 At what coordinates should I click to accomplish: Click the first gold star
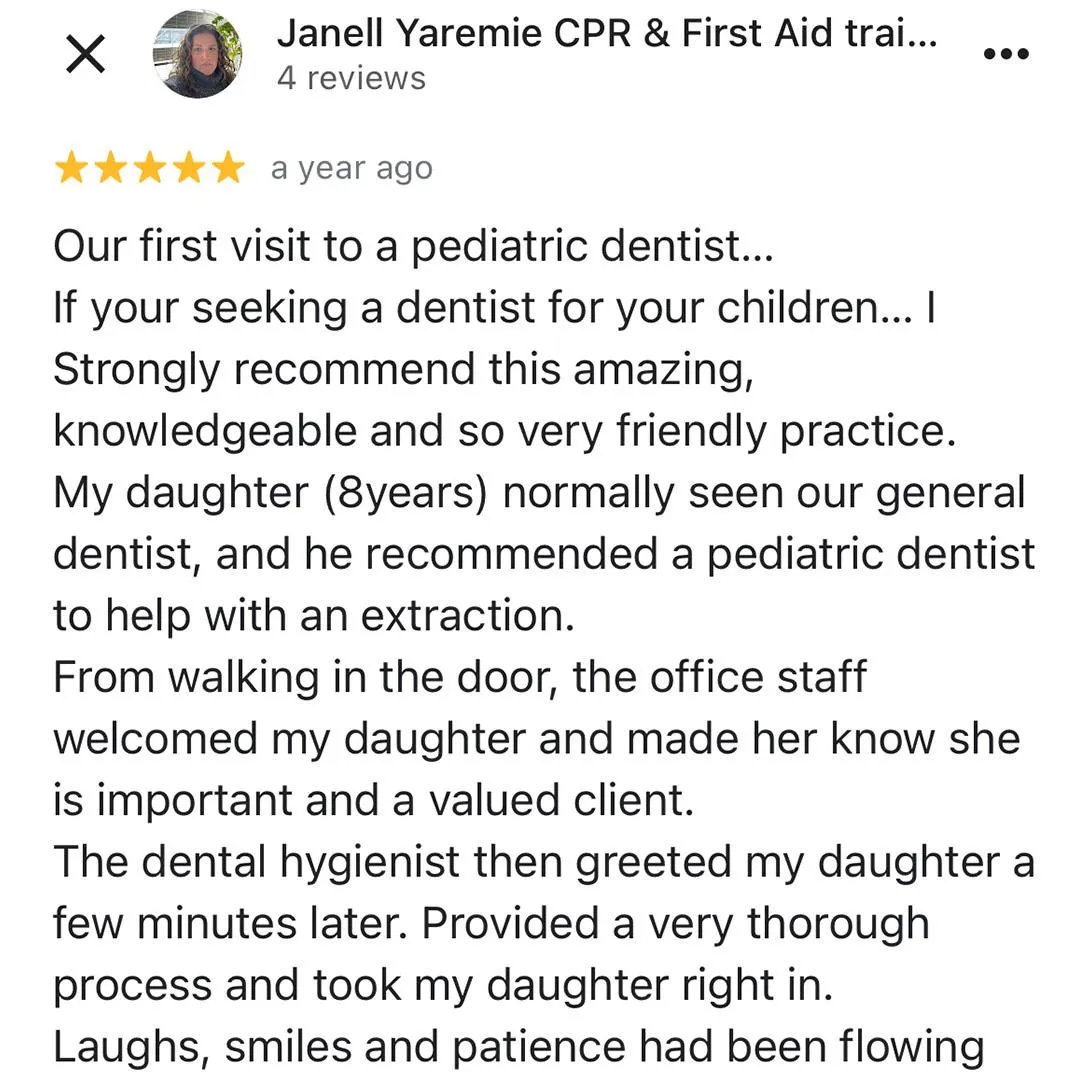coord(71,168)
